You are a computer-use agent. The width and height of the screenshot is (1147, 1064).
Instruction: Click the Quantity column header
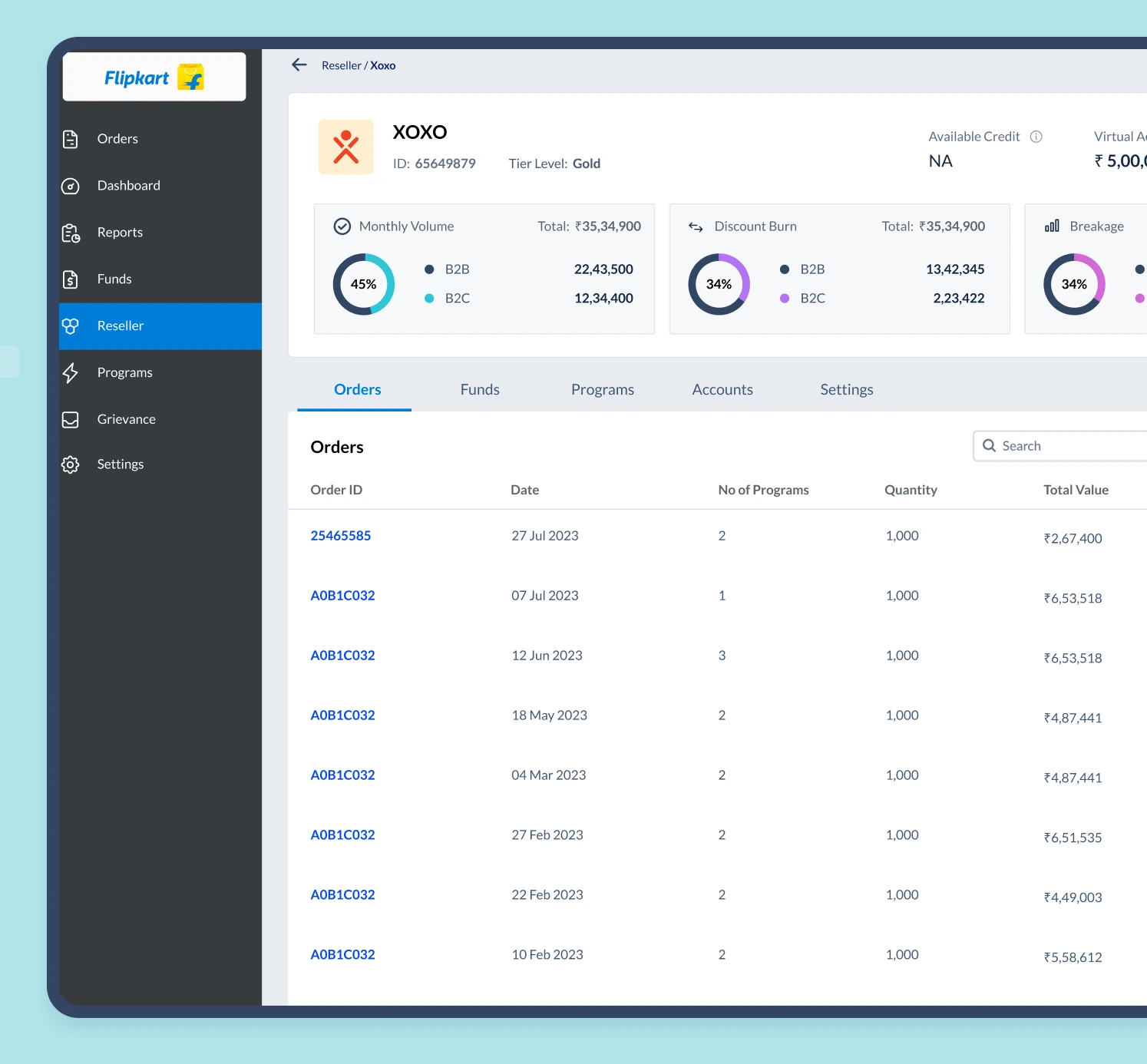point(911,491)
